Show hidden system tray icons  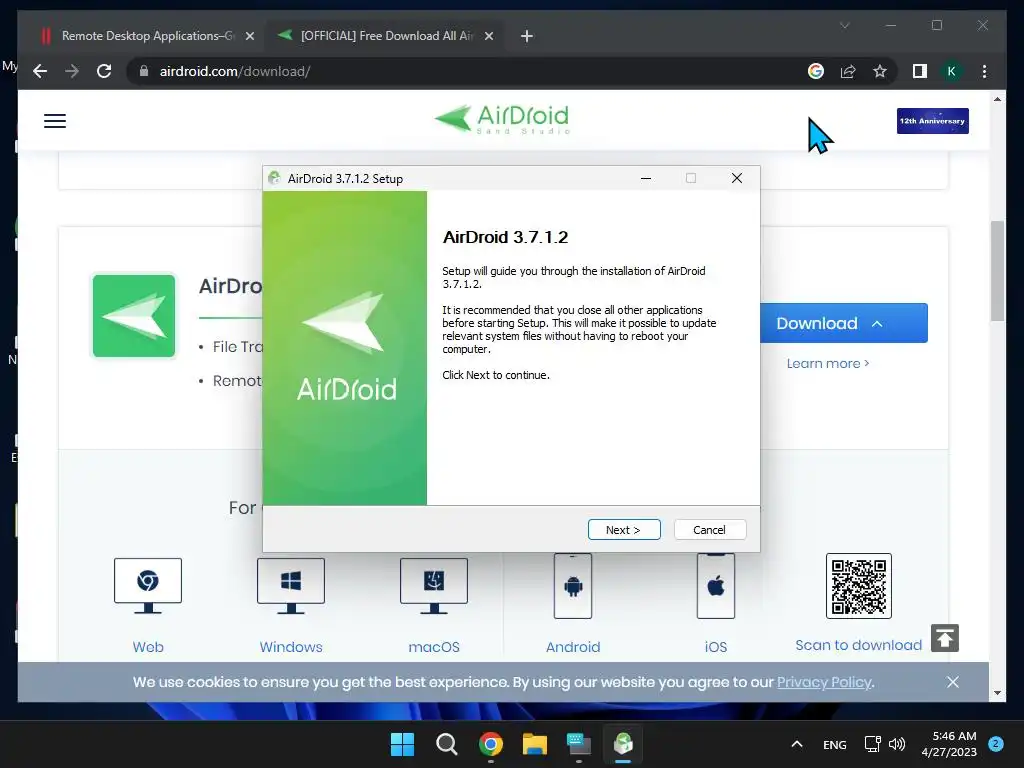pos(797,744)
